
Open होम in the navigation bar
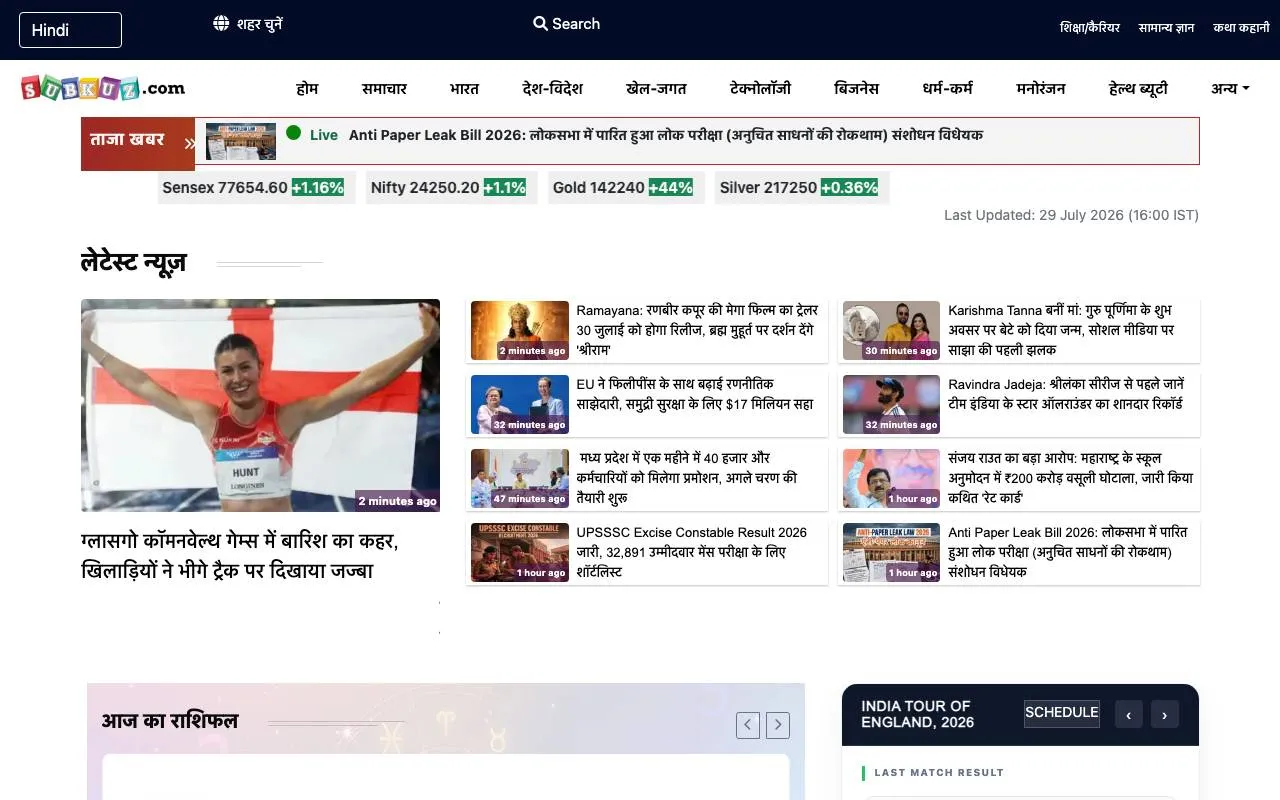[x=307, y=88]
